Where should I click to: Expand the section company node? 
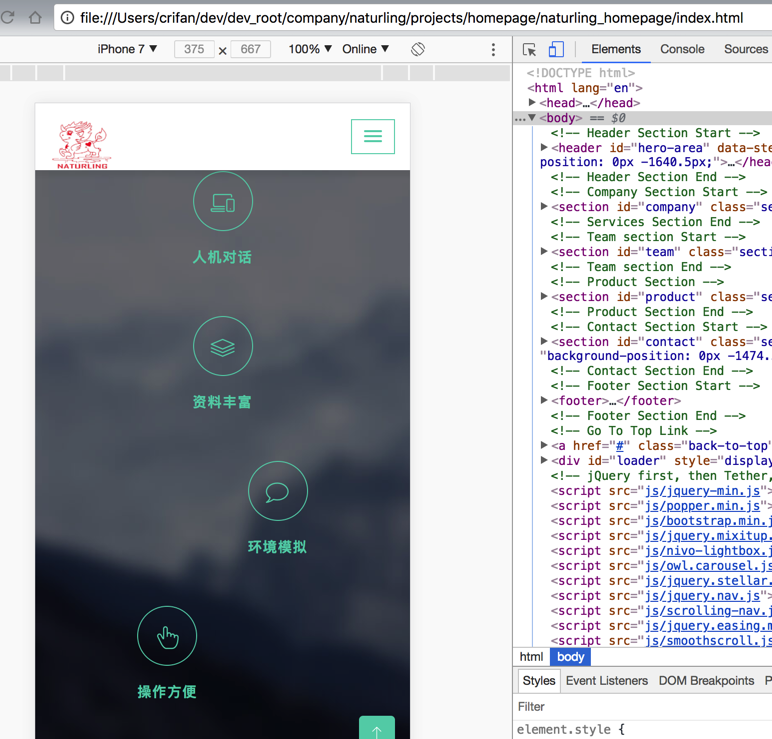[x=544, y=206]
